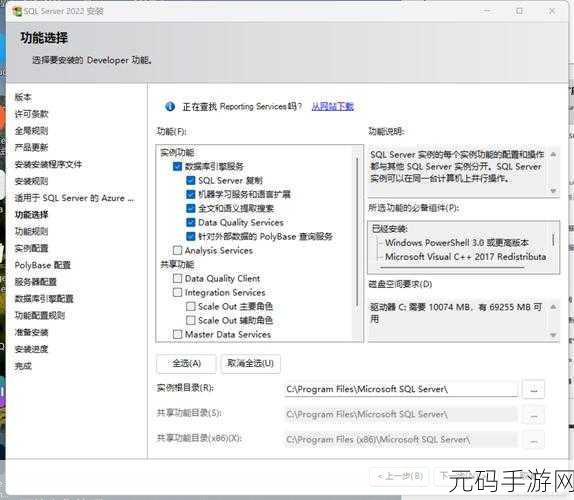Uncheck the SQL Server 复制 checkbox
Viewport: 574px width, 500px height.
190,180
